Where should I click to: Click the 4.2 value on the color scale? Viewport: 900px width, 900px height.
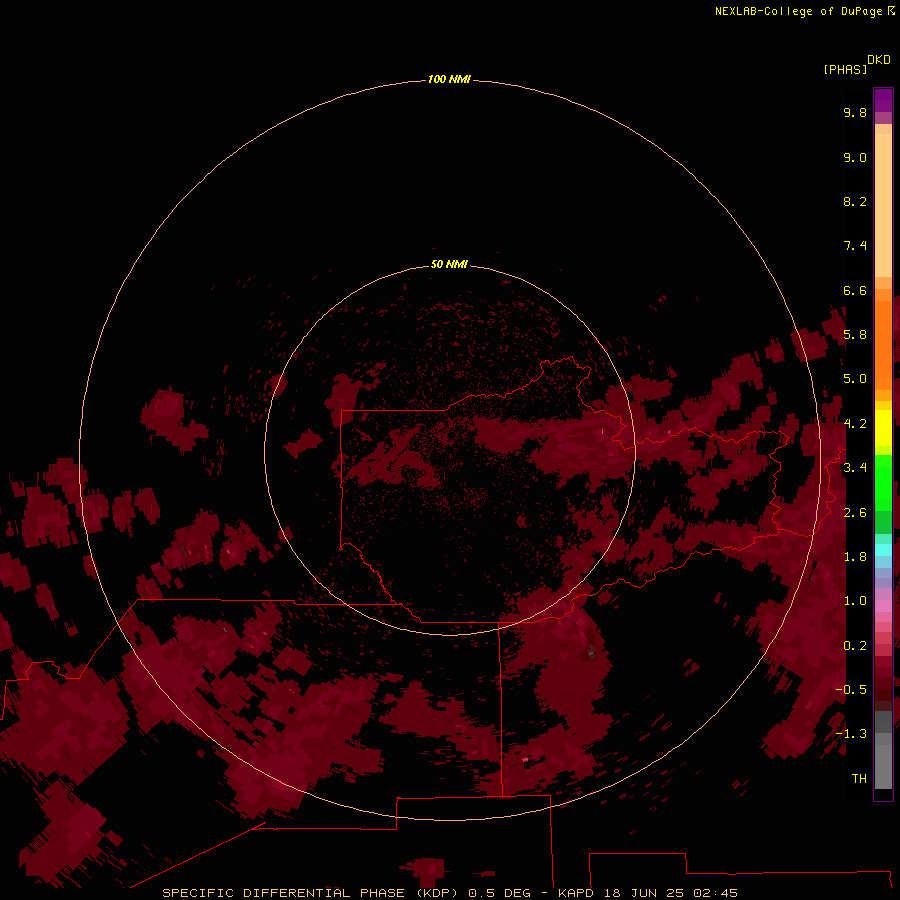click(855, 424)
